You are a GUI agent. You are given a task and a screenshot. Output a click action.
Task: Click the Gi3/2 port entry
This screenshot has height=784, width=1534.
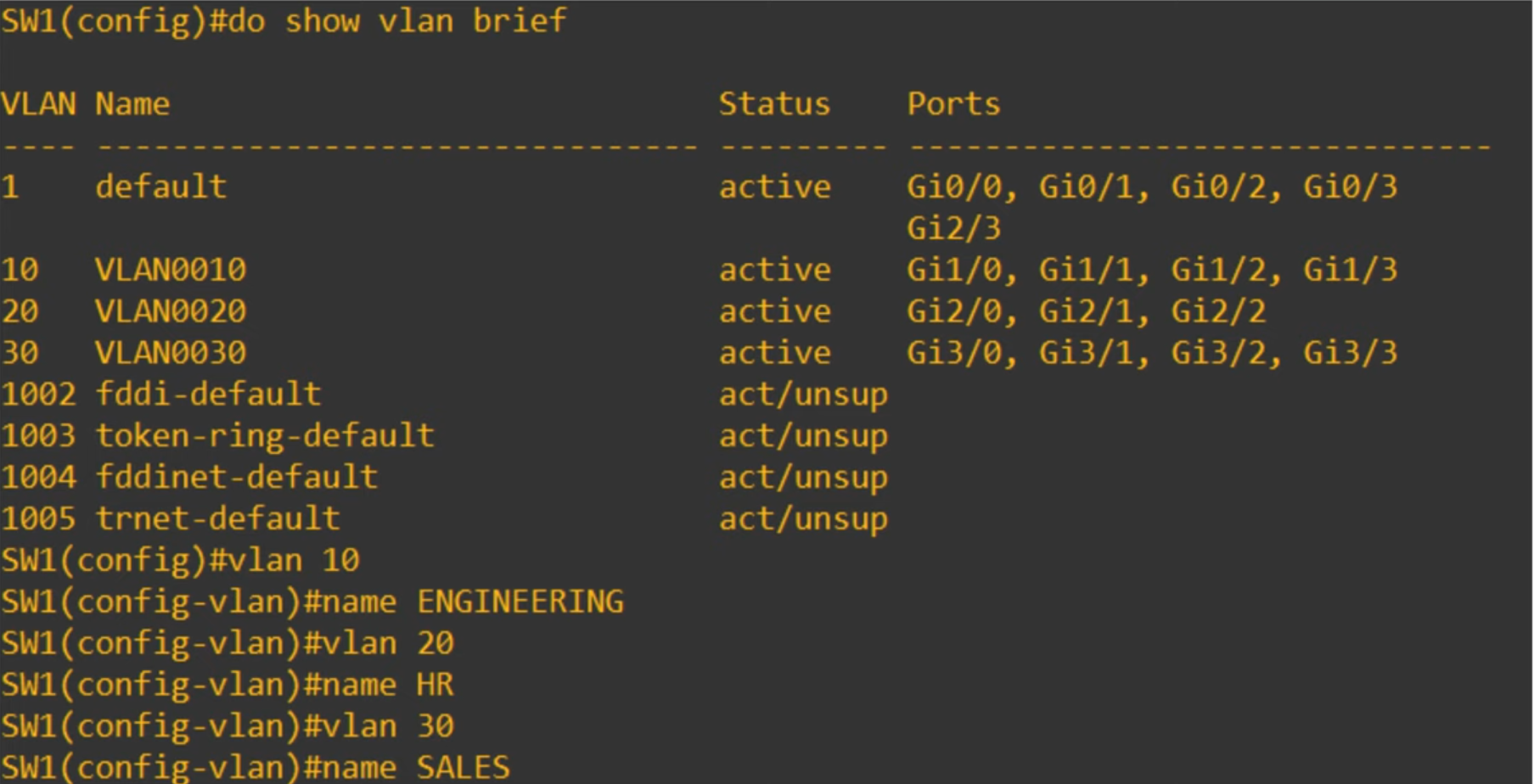[x=1218, y=353]
